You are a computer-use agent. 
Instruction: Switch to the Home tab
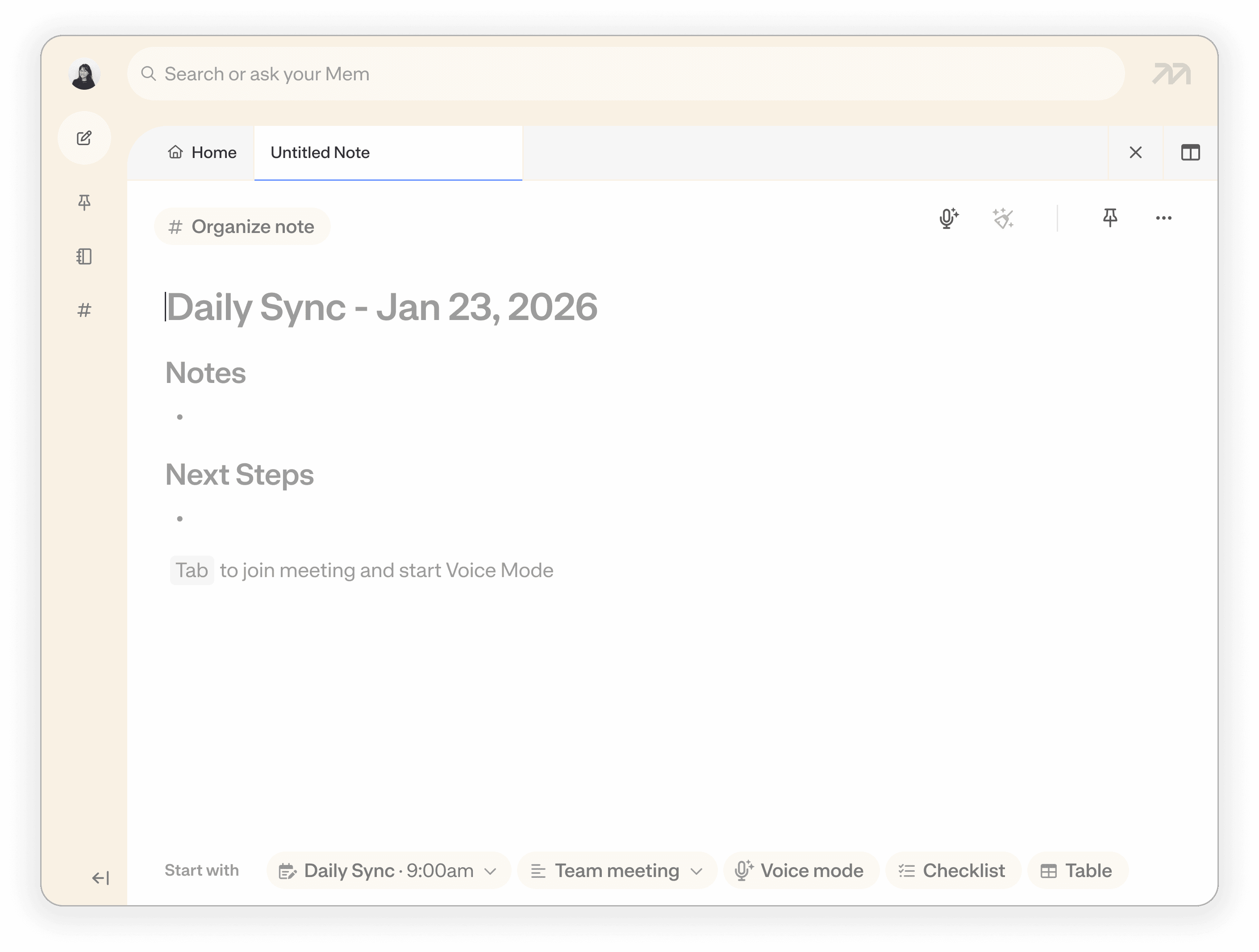(x=202, y=153)
